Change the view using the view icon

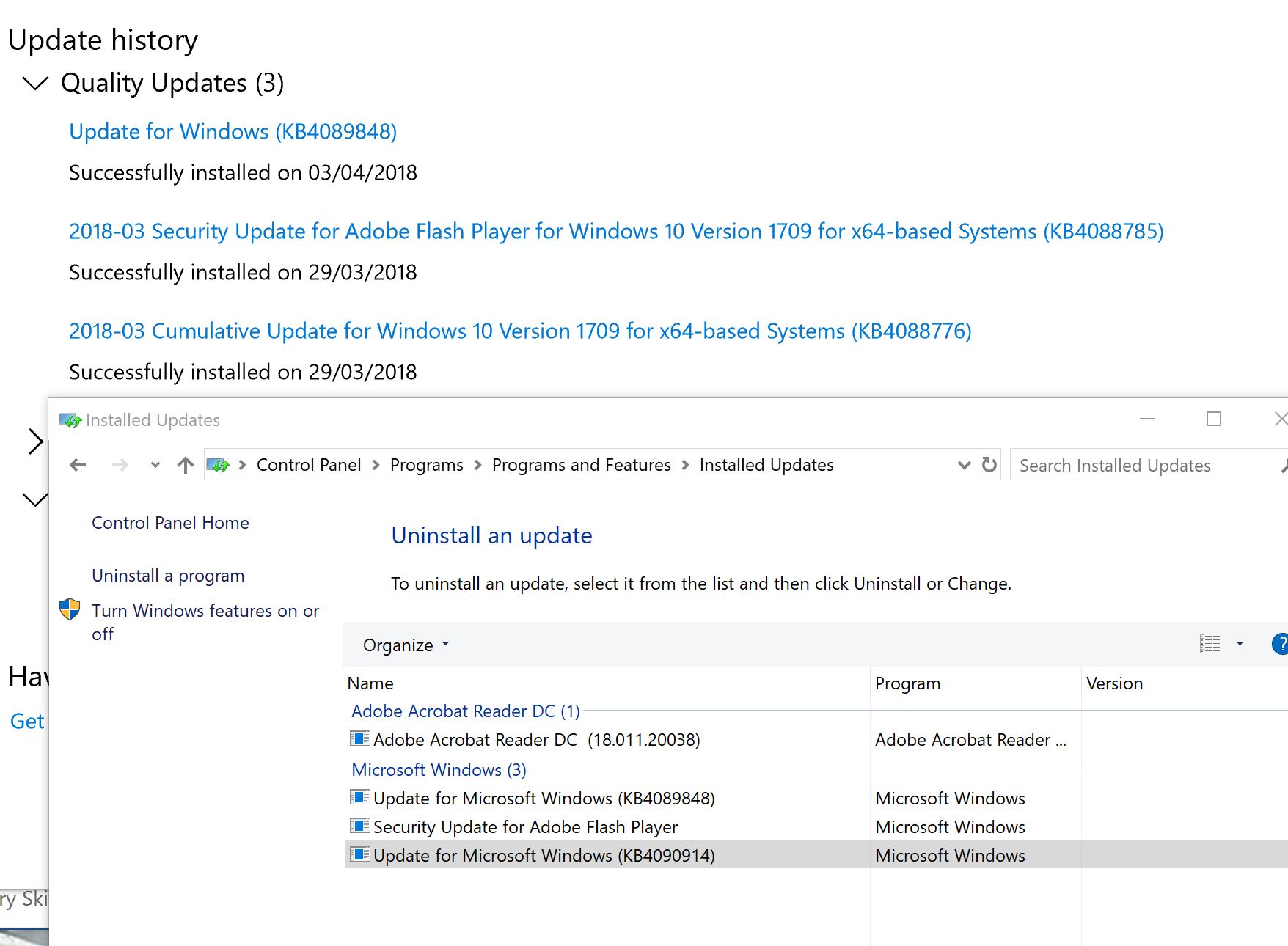(x=1210, y=644)
